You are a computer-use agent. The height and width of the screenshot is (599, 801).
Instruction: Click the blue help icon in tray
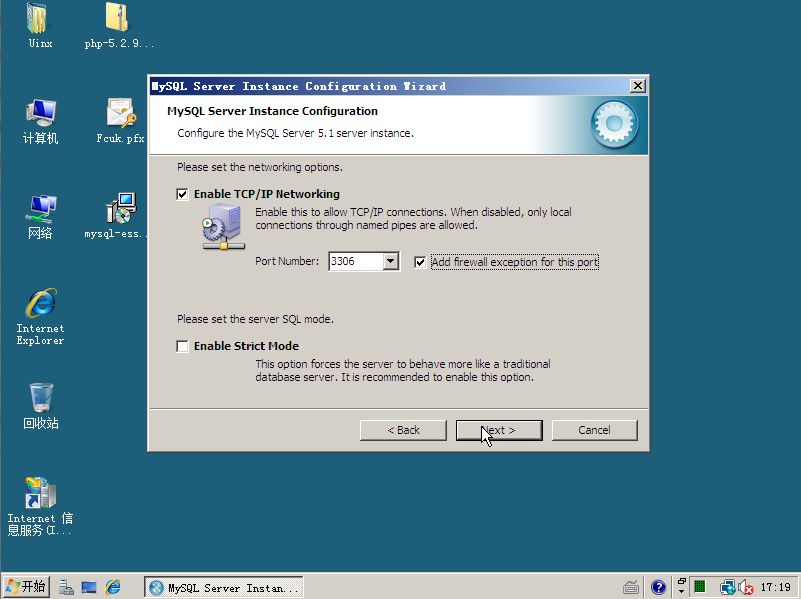[658, 587]
